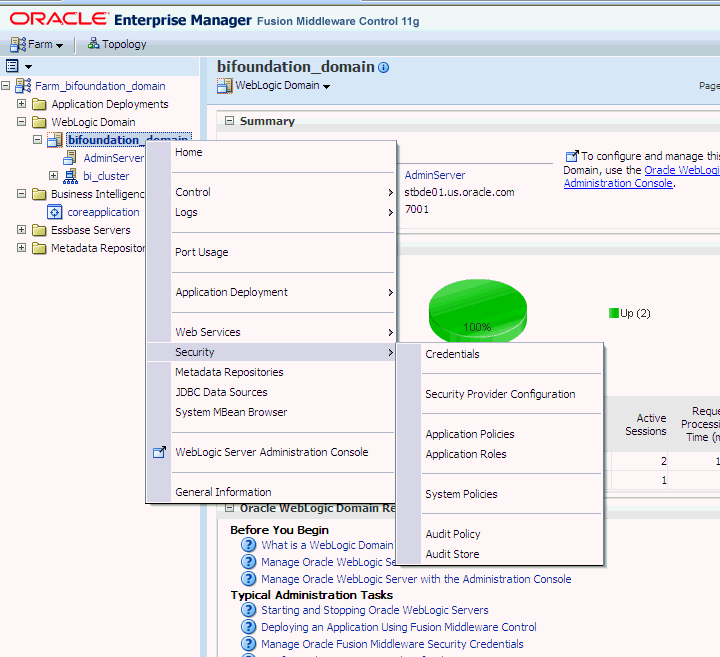The image size is (720, 657).
Task: Select Security Provider Configuration
Action: coord(500,394)
